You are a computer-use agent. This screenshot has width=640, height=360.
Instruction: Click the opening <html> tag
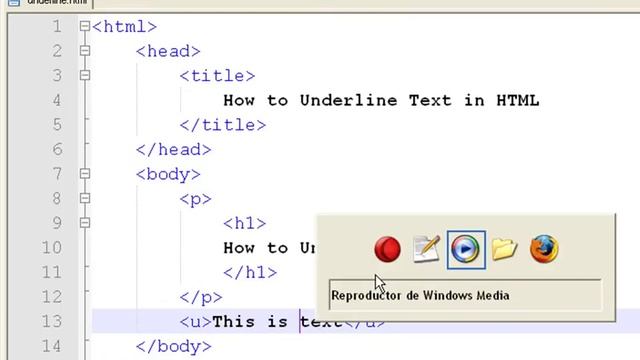pyautogui.click(x=124, y=27)
